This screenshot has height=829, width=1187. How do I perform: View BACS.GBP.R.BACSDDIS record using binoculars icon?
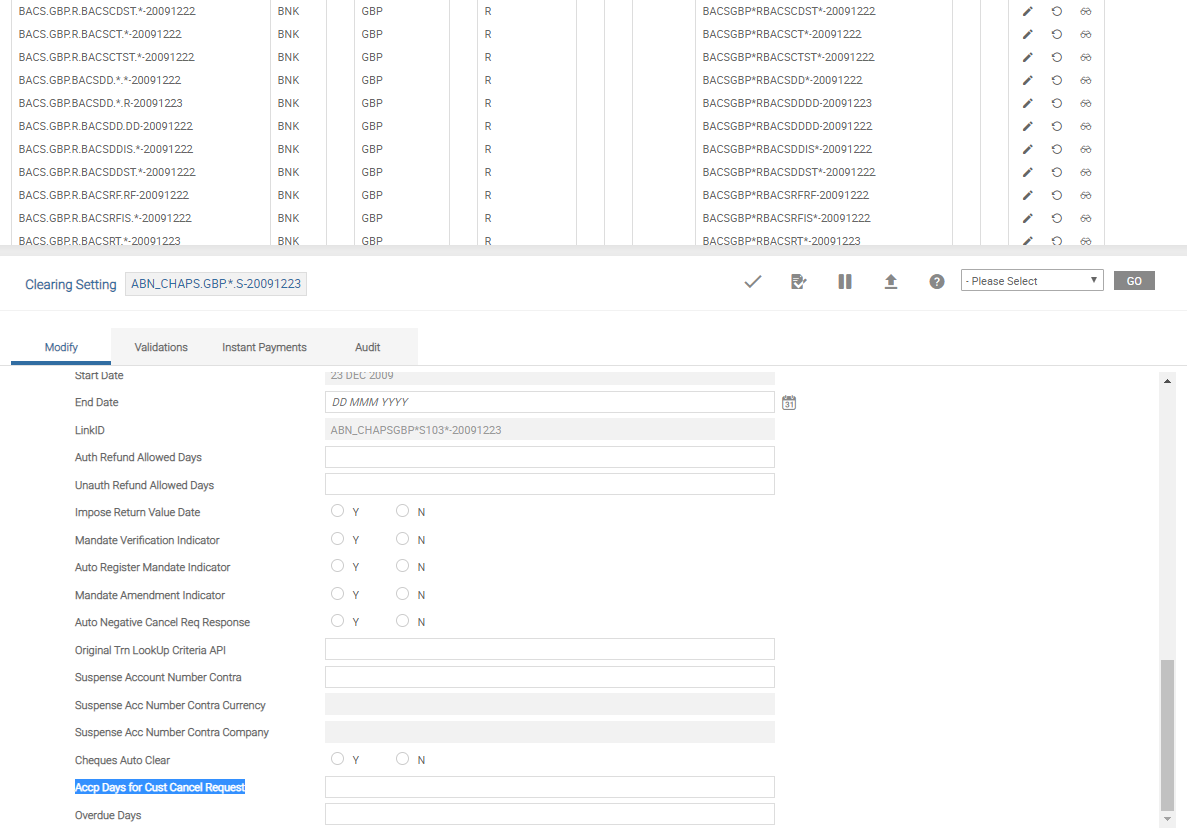[x=1085, y=150]
